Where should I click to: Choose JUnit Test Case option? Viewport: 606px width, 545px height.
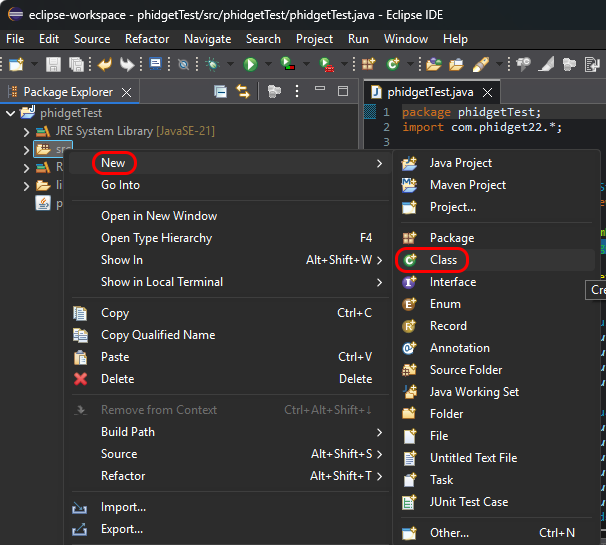[468, 502]
